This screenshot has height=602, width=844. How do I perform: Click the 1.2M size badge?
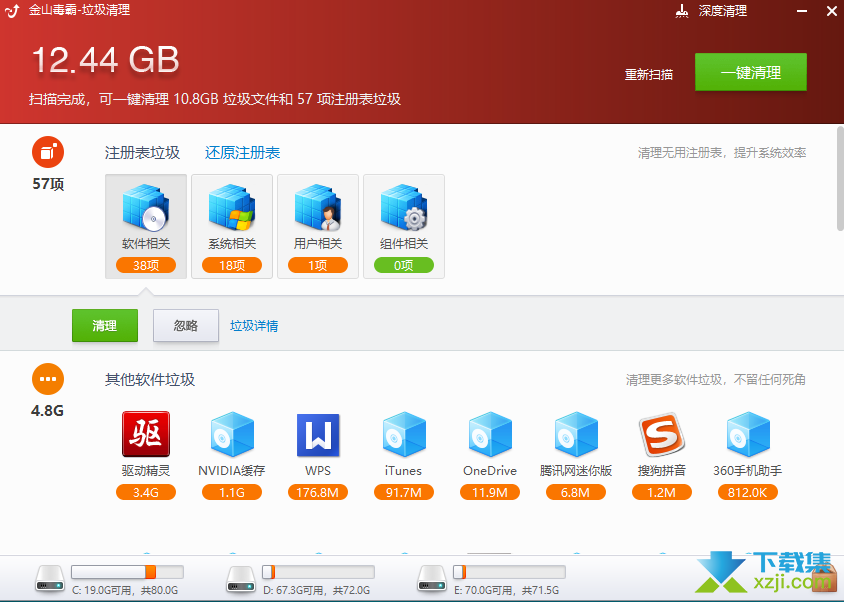[662, 492]
